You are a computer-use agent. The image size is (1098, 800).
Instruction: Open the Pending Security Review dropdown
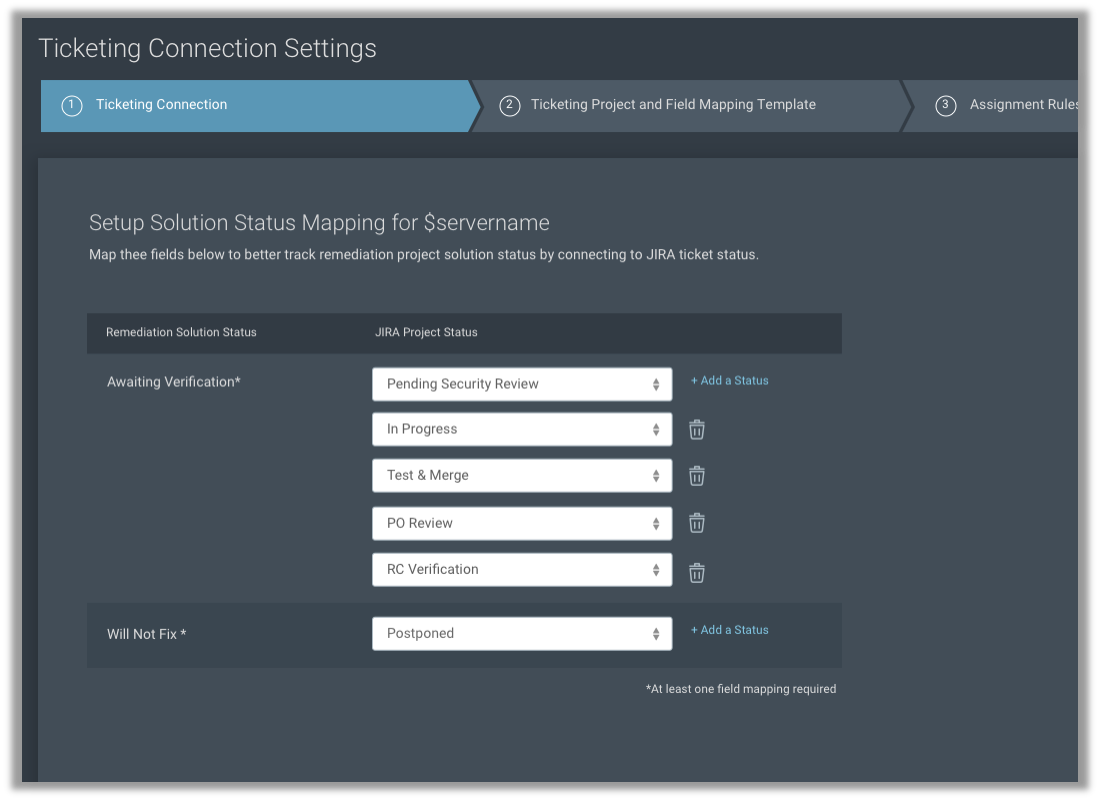521,384
